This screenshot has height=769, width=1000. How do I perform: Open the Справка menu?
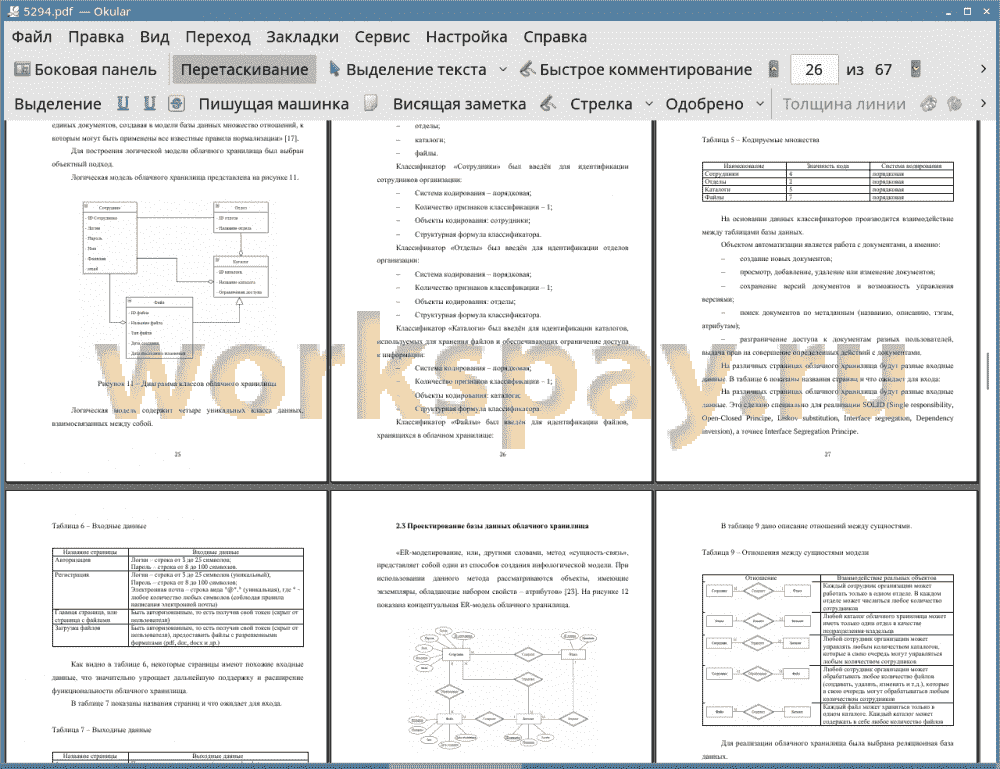[555, 37]
